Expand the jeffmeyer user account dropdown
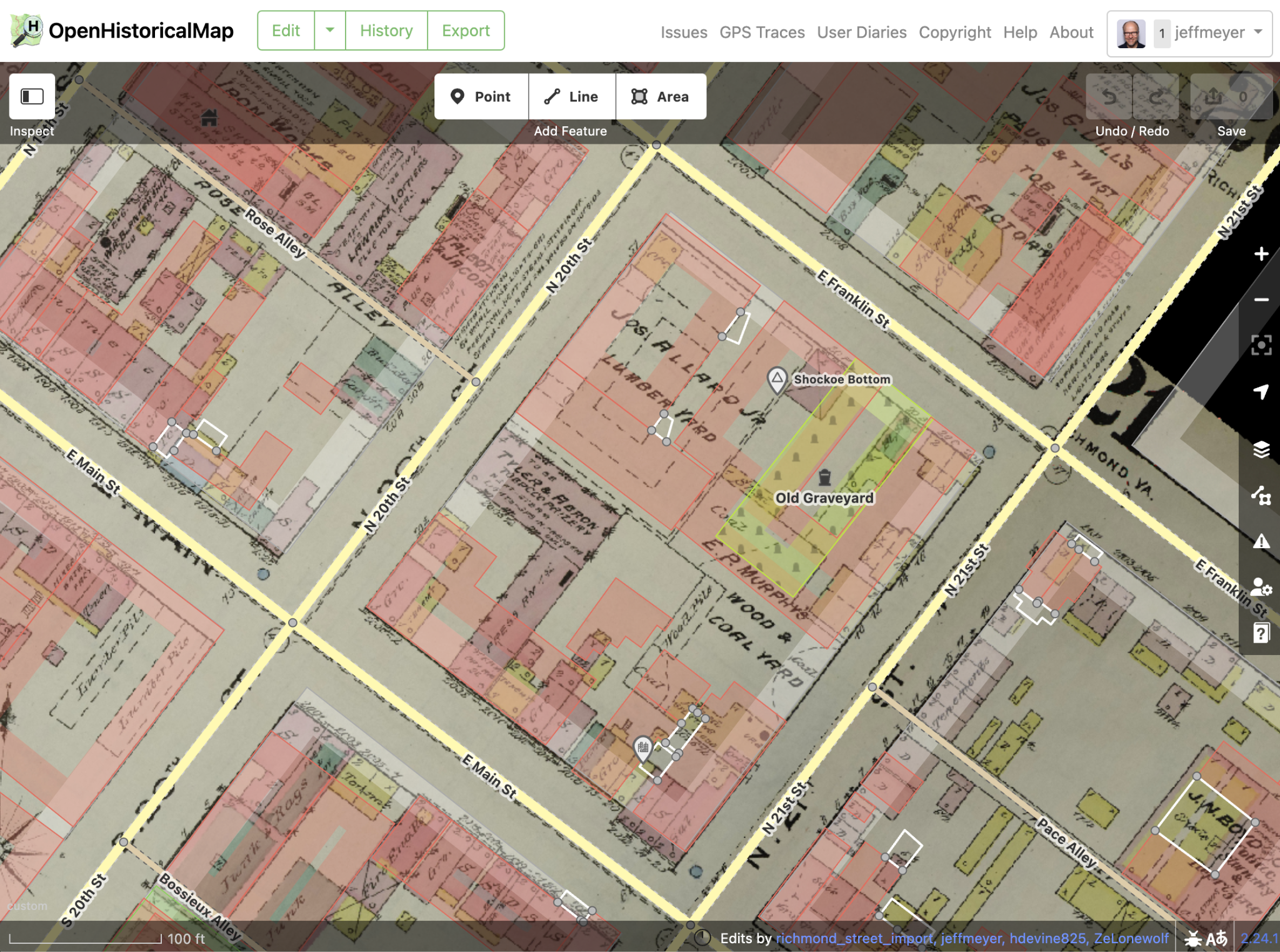The height and width of the screenshot is (952, 1280). point(1189,33)
